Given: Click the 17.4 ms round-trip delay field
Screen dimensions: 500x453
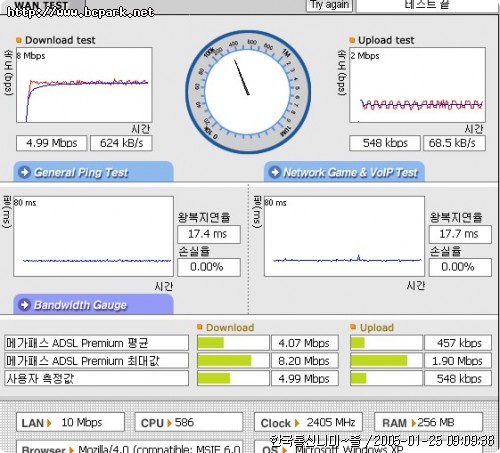Looking at the screenshot, I should point(209,234).
